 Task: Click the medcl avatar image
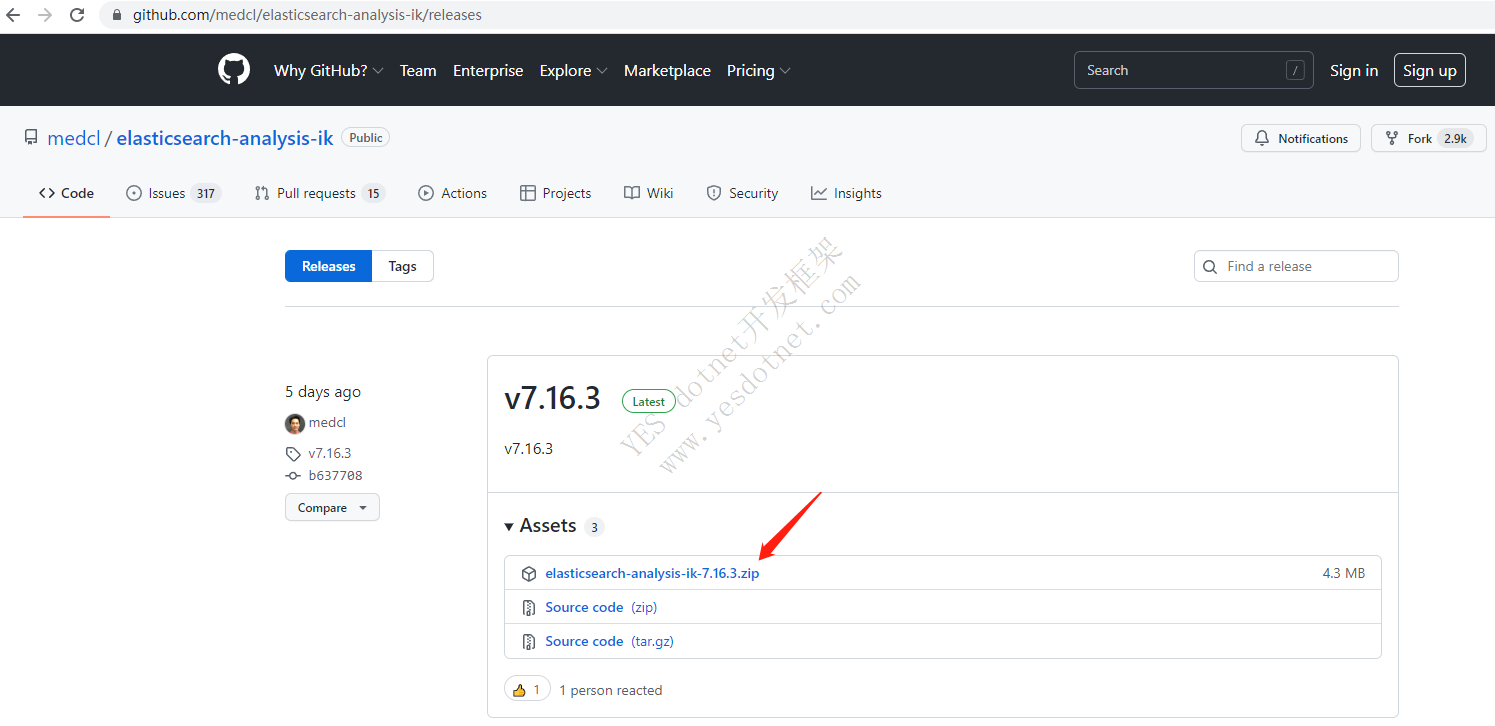(x=295, y=423)
